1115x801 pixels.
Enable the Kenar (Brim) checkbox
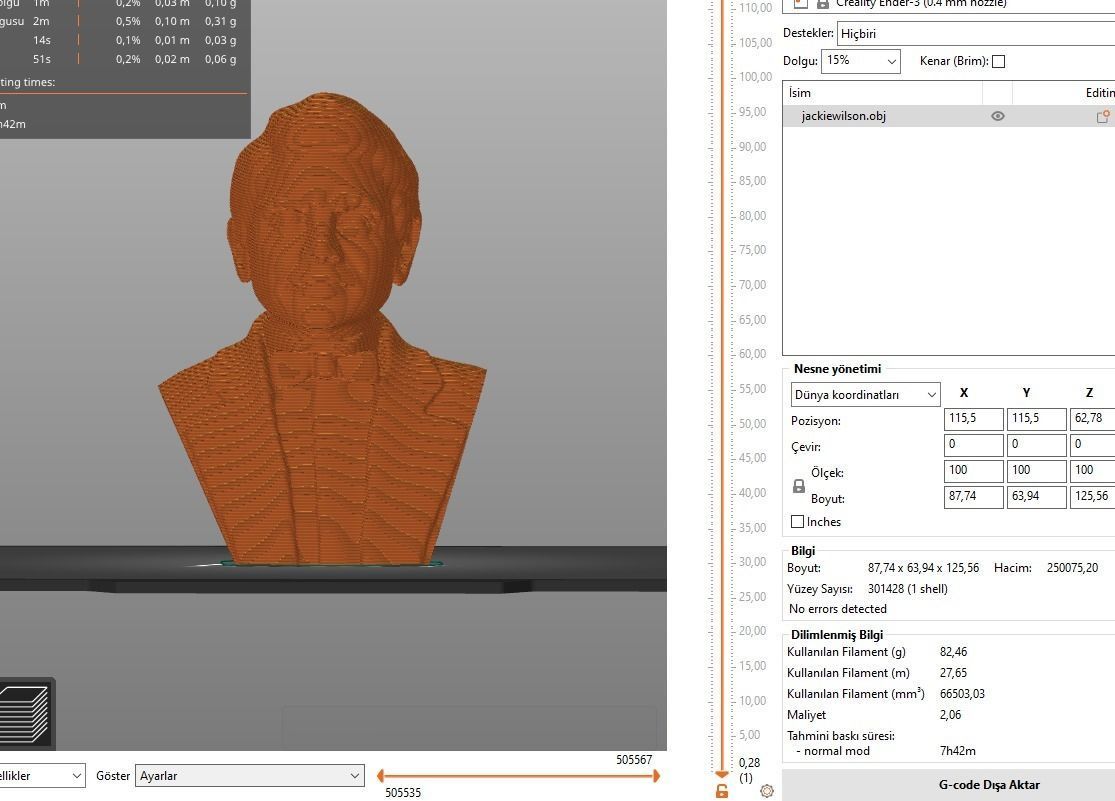point(998,61)
